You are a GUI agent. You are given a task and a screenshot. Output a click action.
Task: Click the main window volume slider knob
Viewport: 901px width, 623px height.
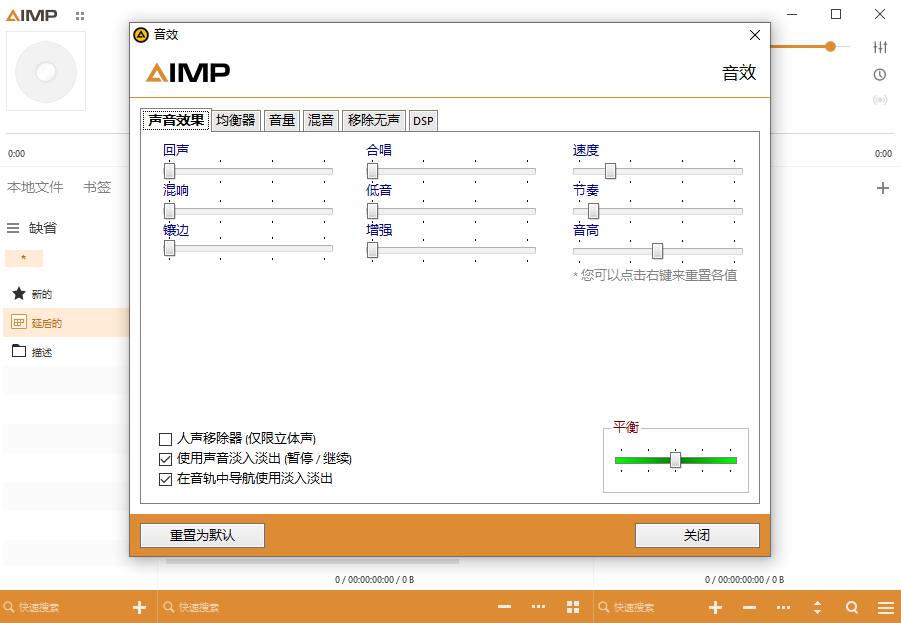[830, 47]
